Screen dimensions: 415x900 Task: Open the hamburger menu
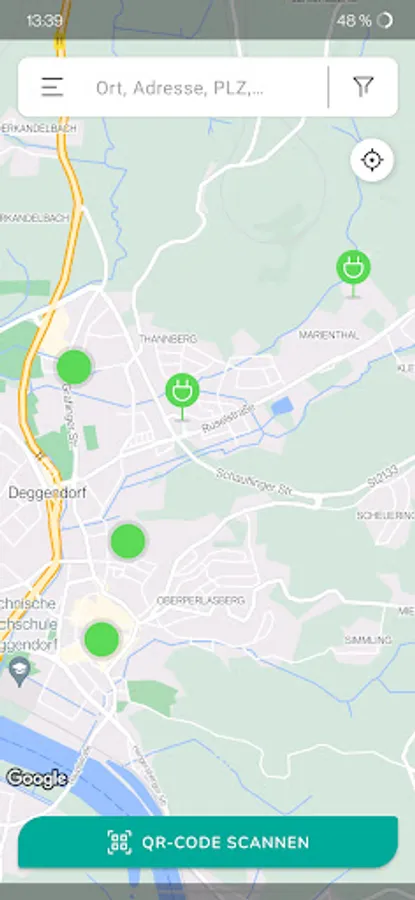pyautogui.click(x=52, y=87)
